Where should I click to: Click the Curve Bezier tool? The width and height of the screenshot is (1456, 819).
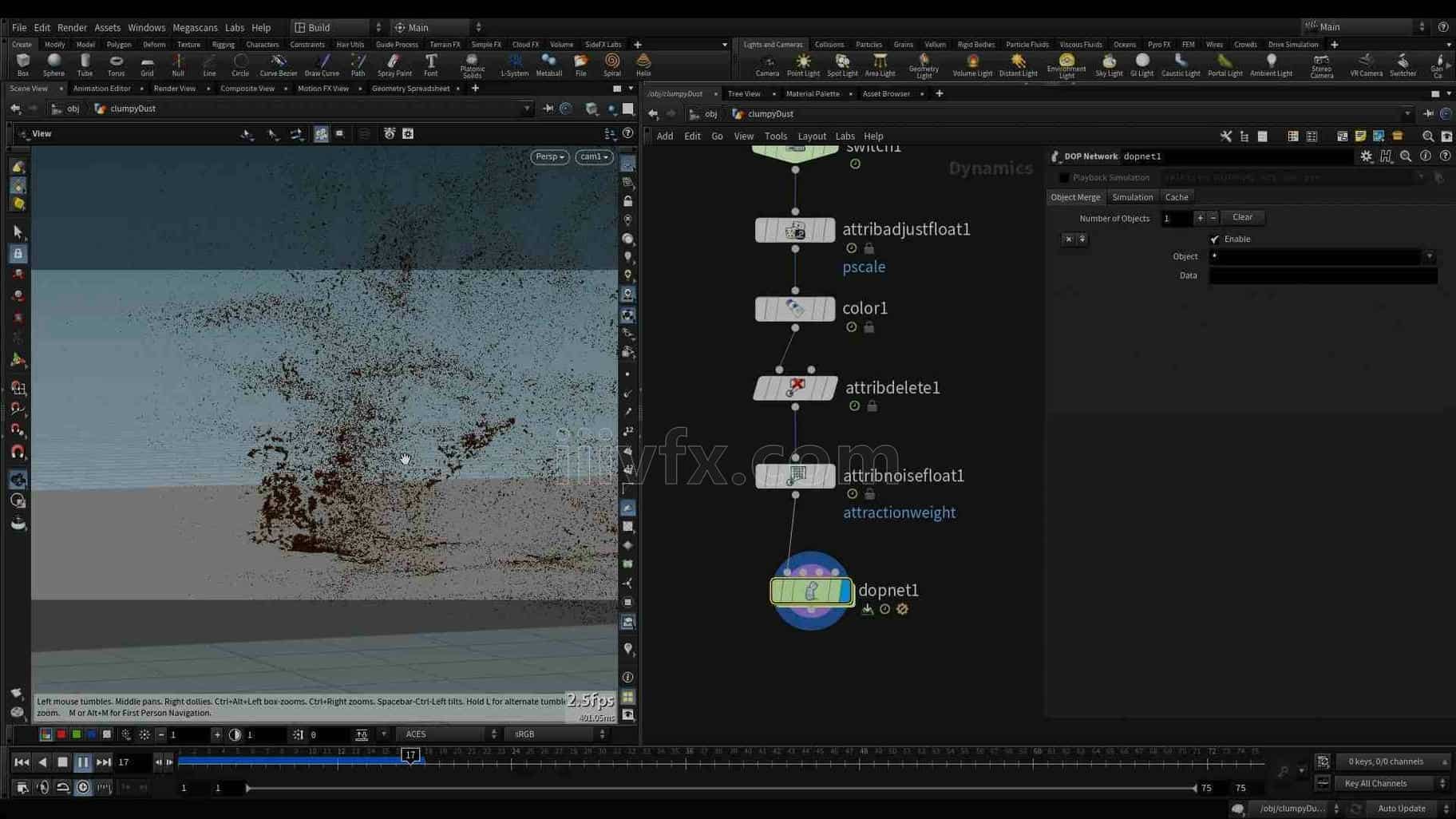(x=278, y=65)
